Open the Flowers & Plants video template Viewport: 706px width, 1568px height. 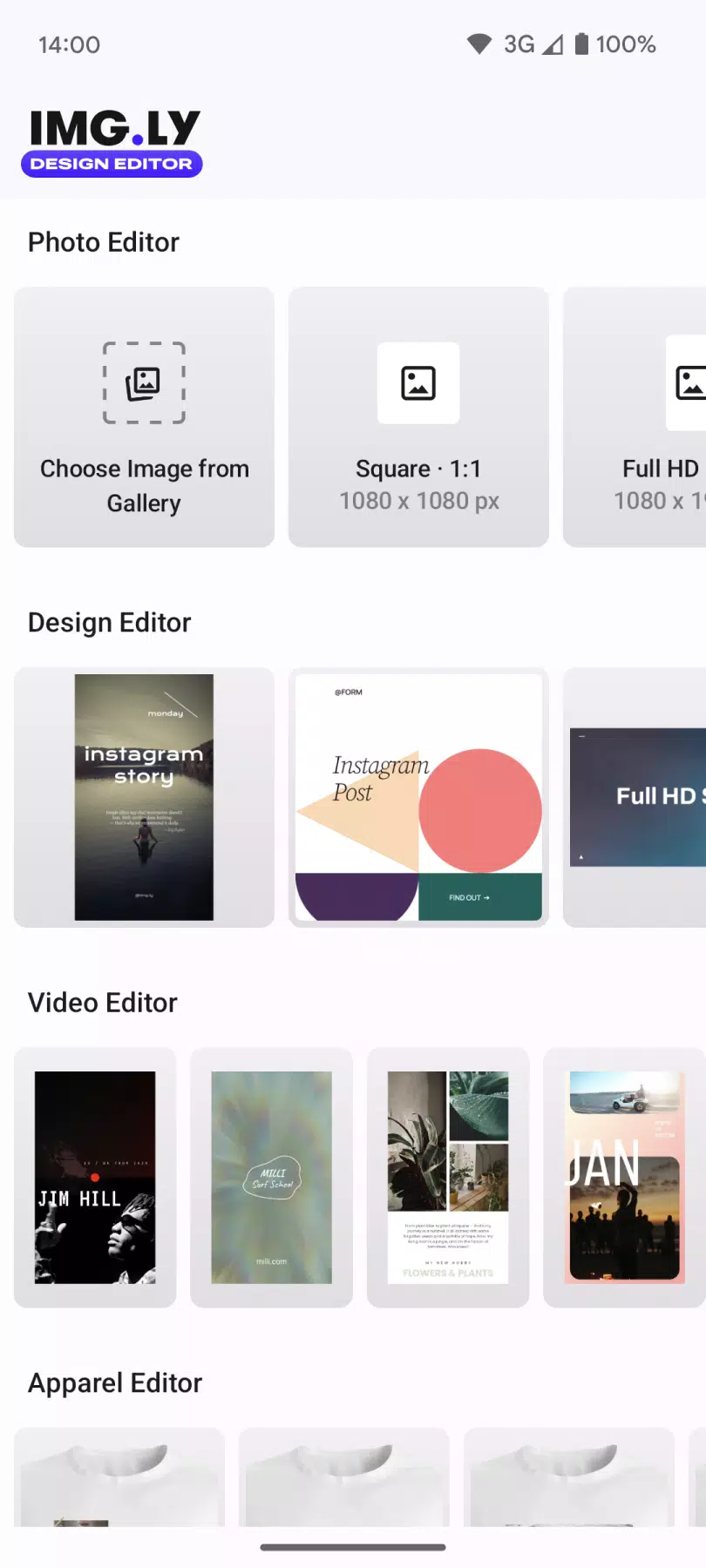448,1178
